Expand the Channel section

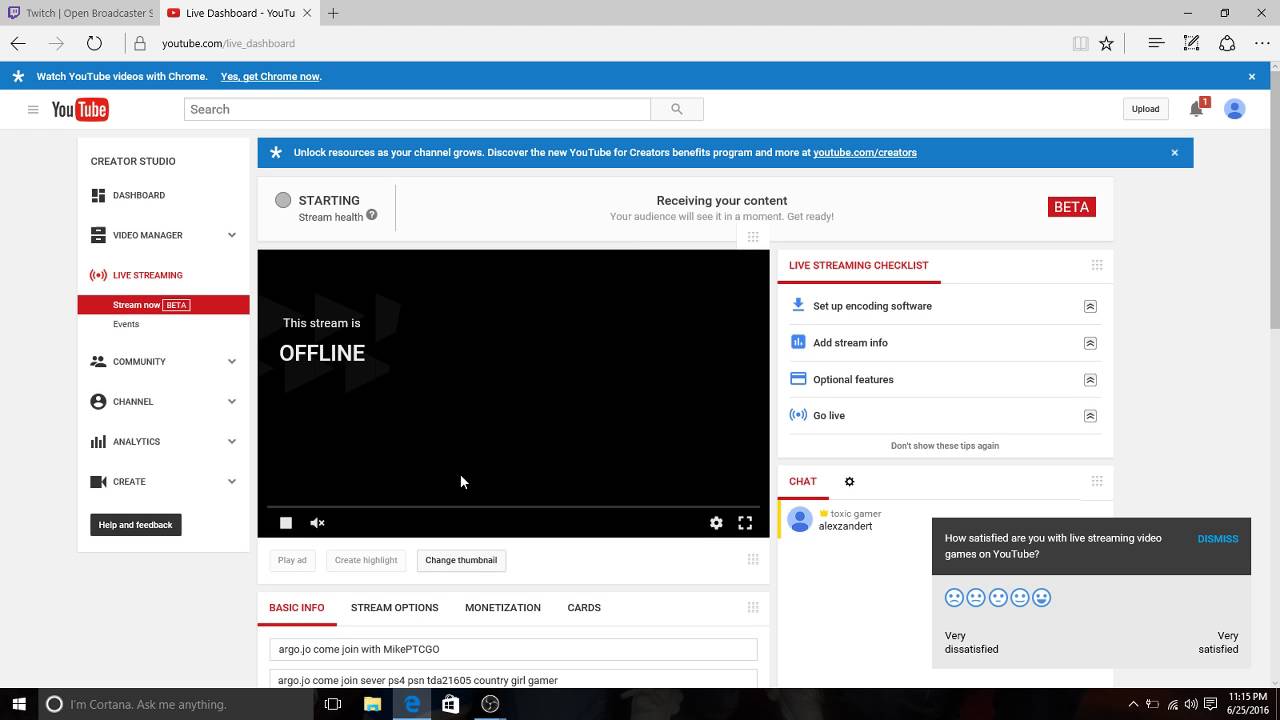point(232,402)
